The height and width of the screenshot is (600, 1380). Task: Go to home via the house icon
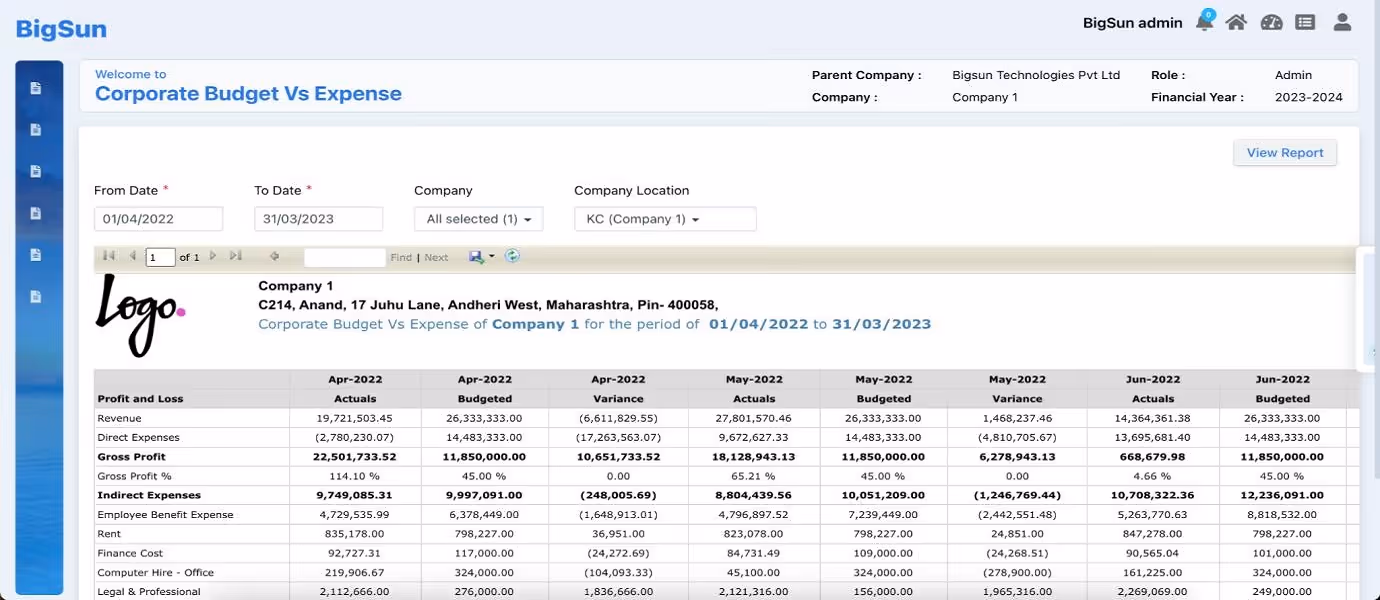pos(1237,22)
